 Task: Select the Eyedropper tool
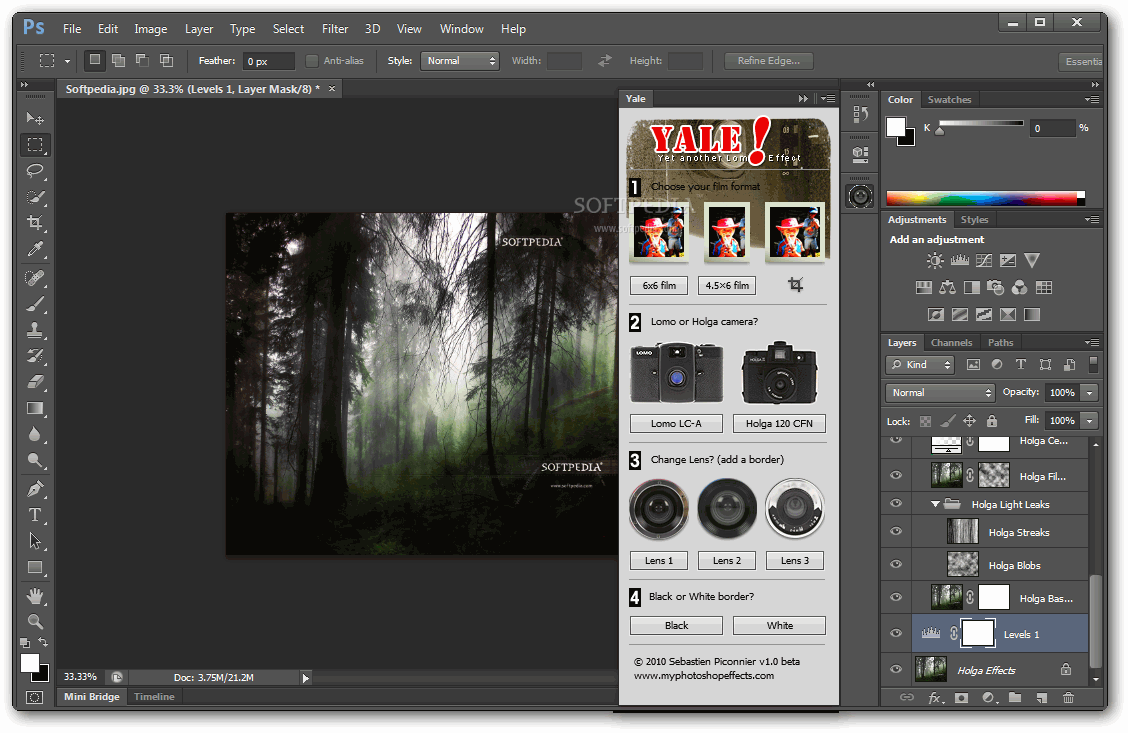pos(35,250)
